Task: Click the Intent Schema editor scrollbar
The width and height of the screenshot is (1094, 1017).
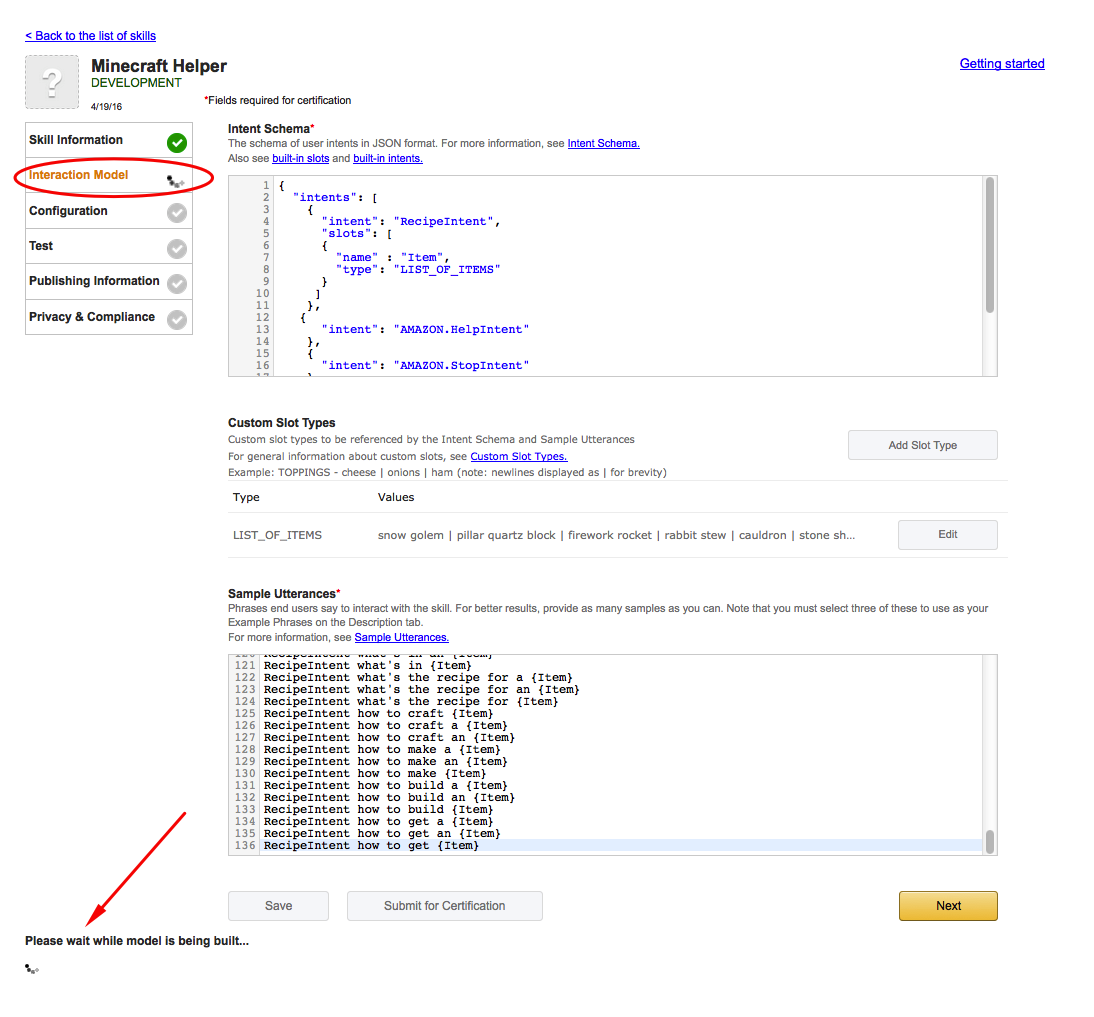Action: [989, 245]
